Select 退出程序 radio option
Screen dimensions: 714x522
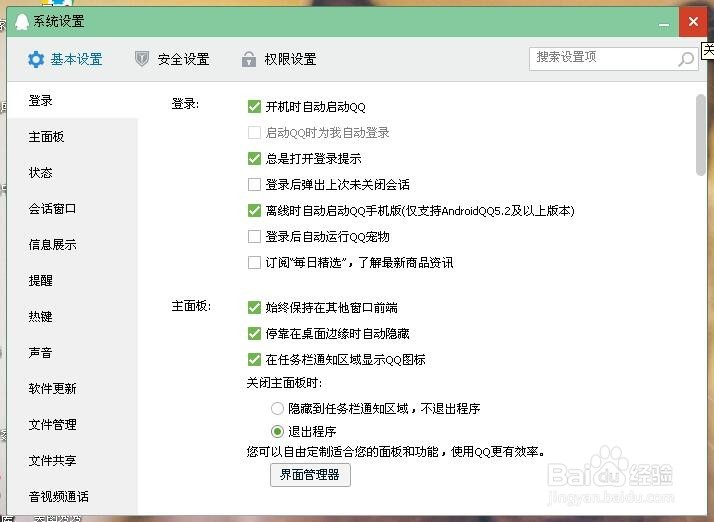point(277,431)
